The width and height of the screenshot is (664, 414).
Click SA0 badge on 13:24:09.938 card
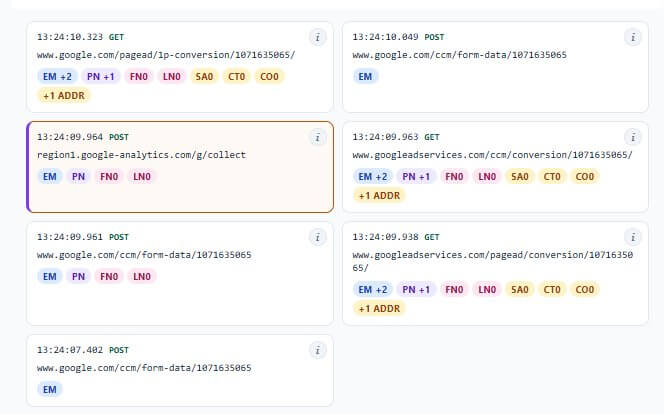520,290
